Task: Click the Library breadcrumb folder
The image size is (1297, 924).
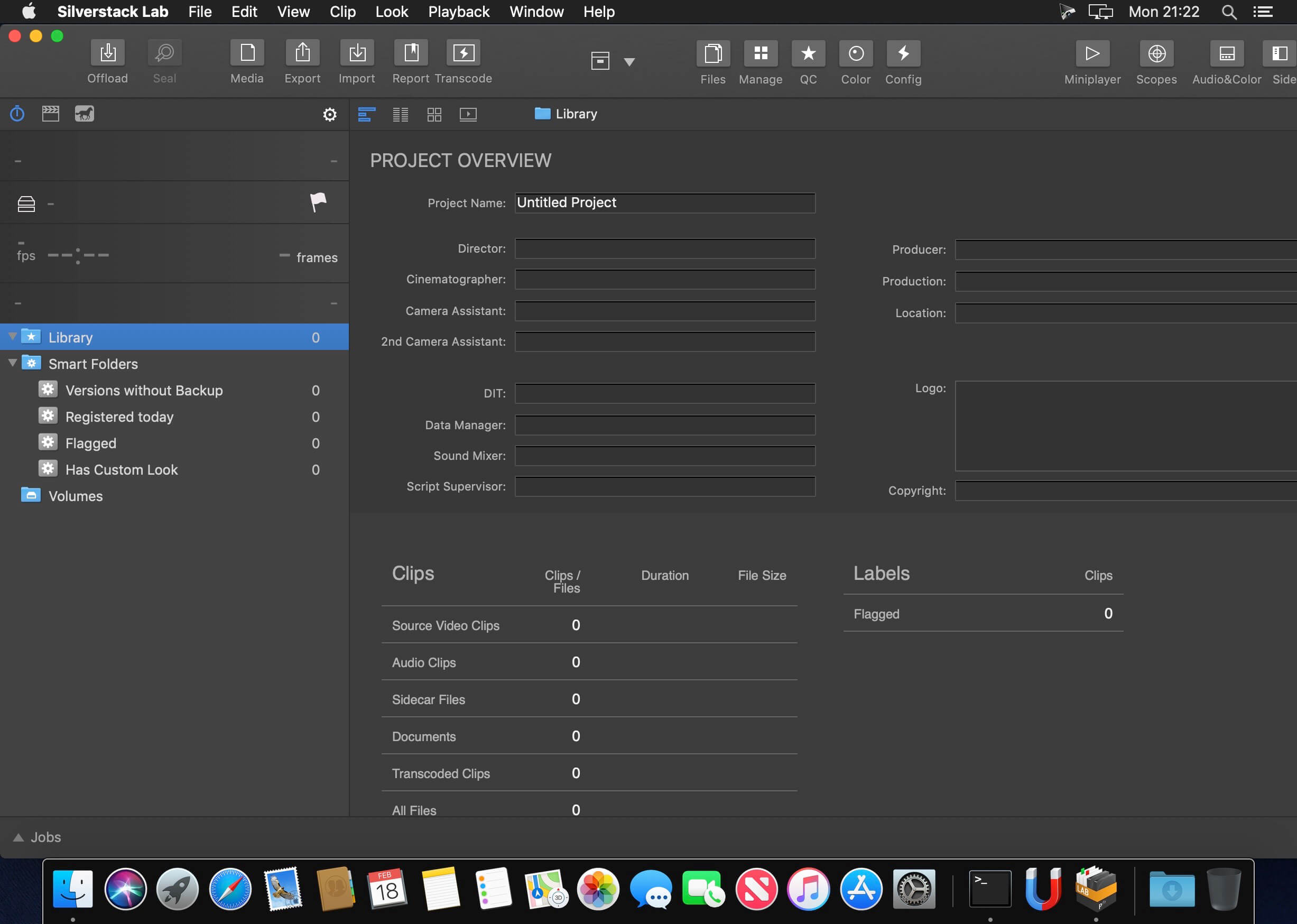Action: click(566, 114)
